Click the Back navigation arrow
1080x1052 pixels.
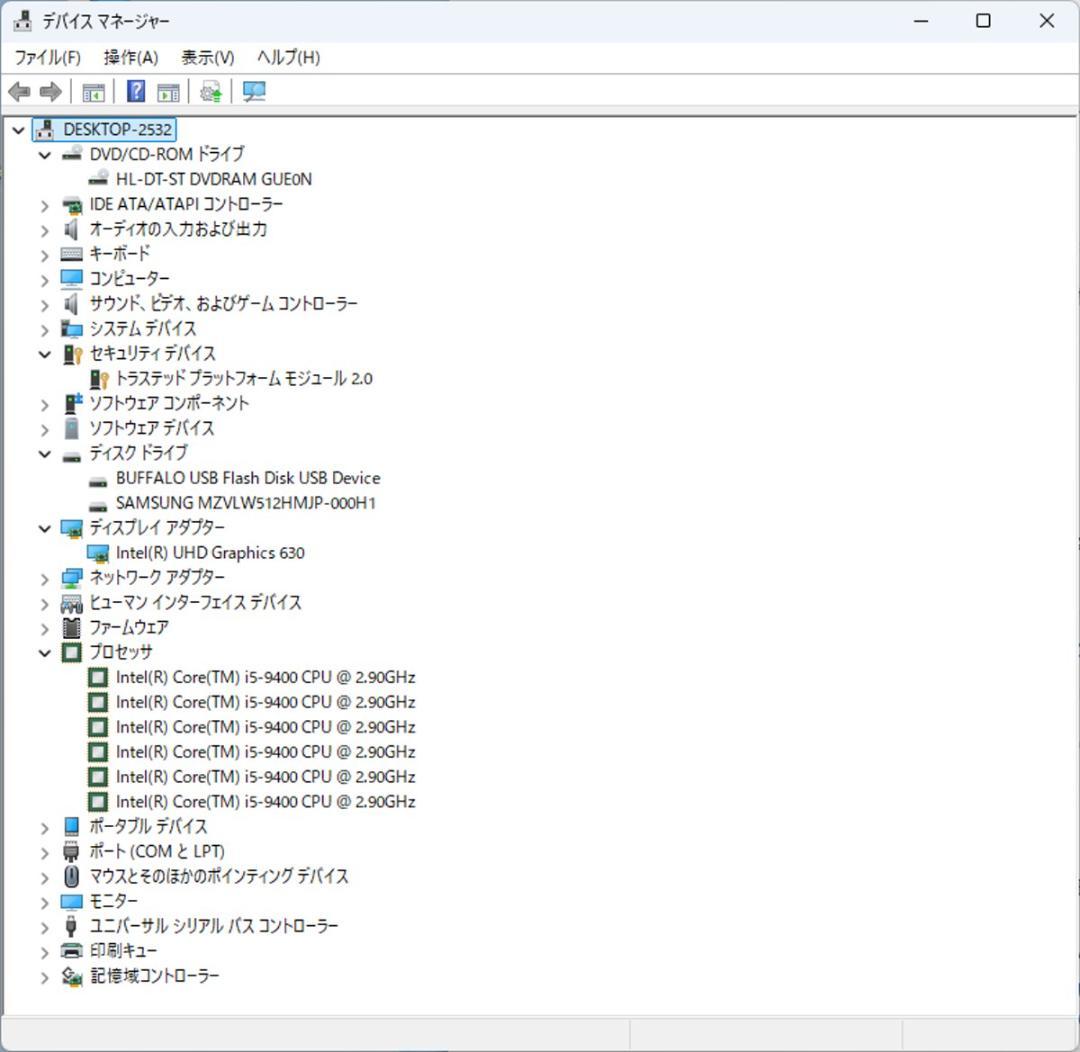tap(18, 91)
